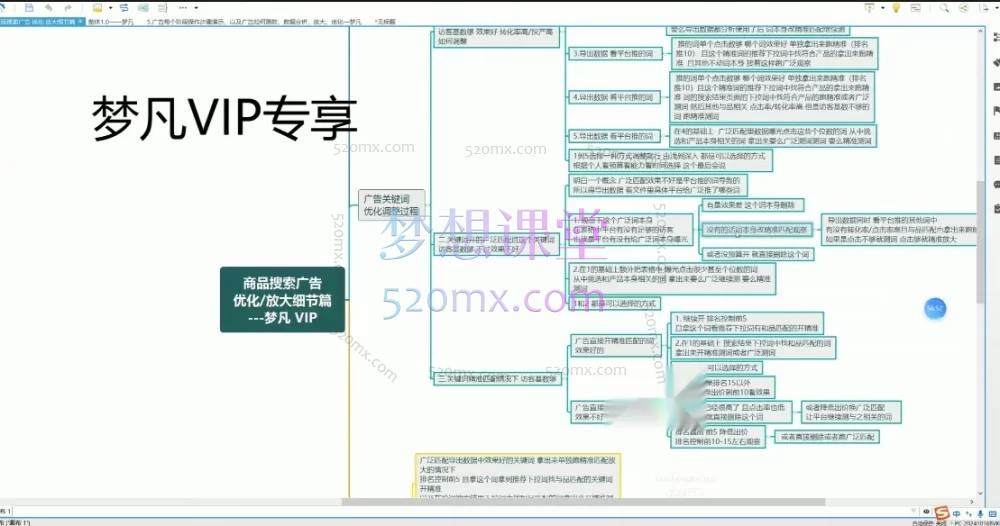Screen dimensions: 1000x526
Task: Click the Sogou microphone voice input icon
Action: pos(980,514)
